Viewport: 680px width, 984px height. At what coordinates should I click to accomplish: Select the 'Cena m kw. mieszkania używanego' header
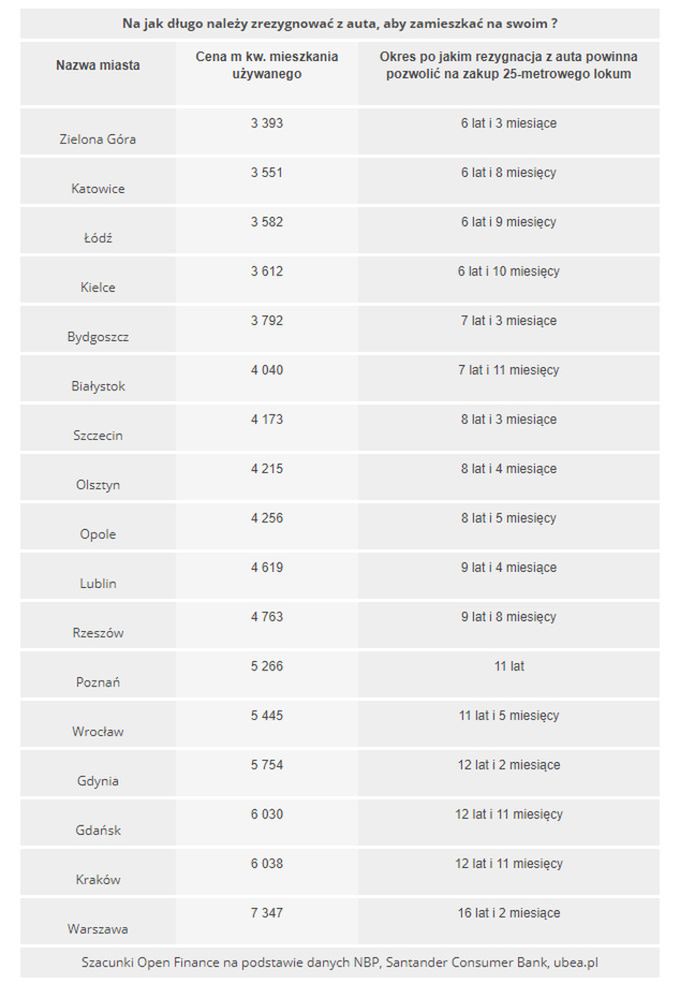pyautogui.click(x=267, y=65)
